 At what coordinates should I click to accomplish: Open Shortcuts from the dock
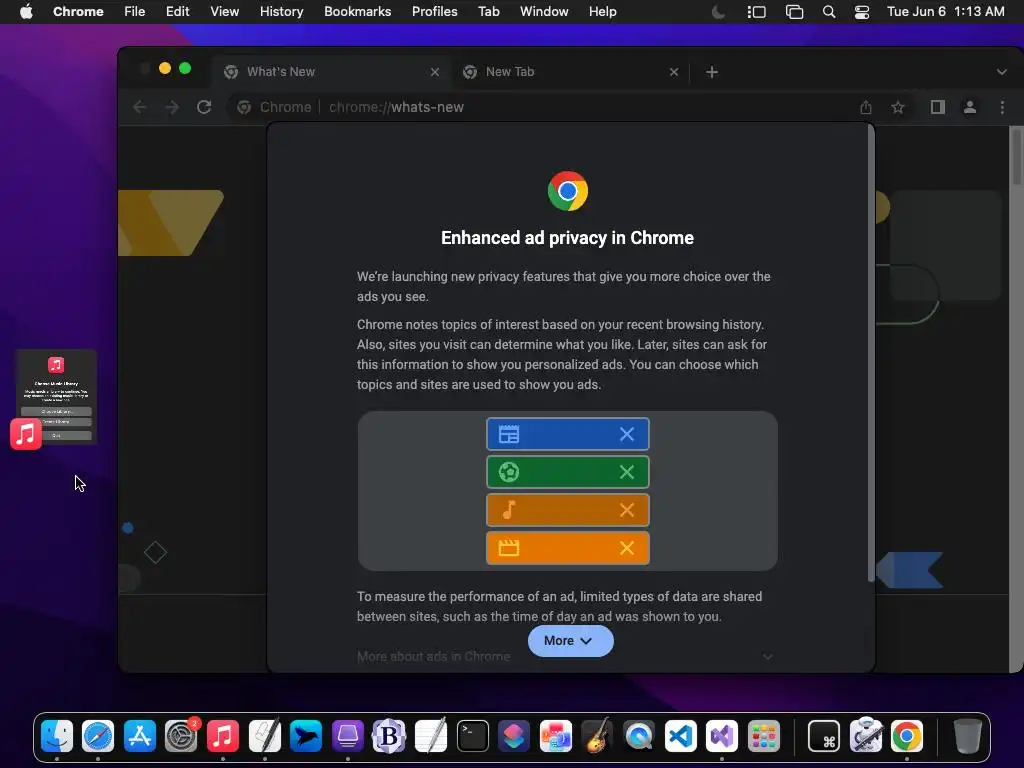tap(514, 736)
